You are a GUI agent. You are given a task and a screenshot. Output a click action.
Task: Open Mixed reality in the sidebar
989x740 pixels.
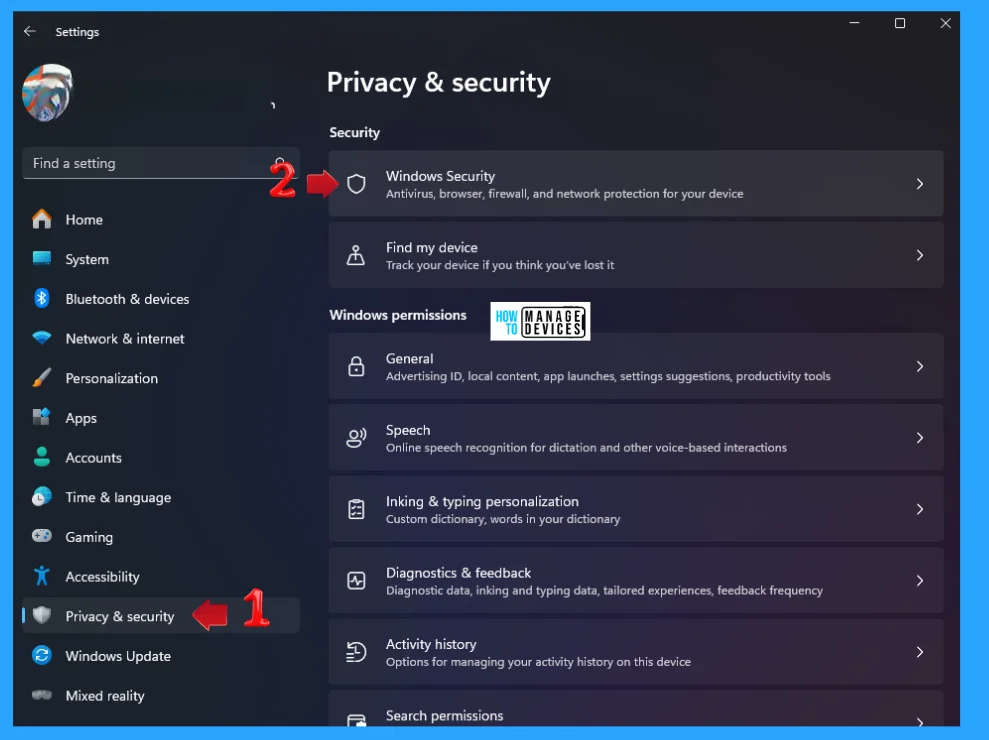(105, 696)
